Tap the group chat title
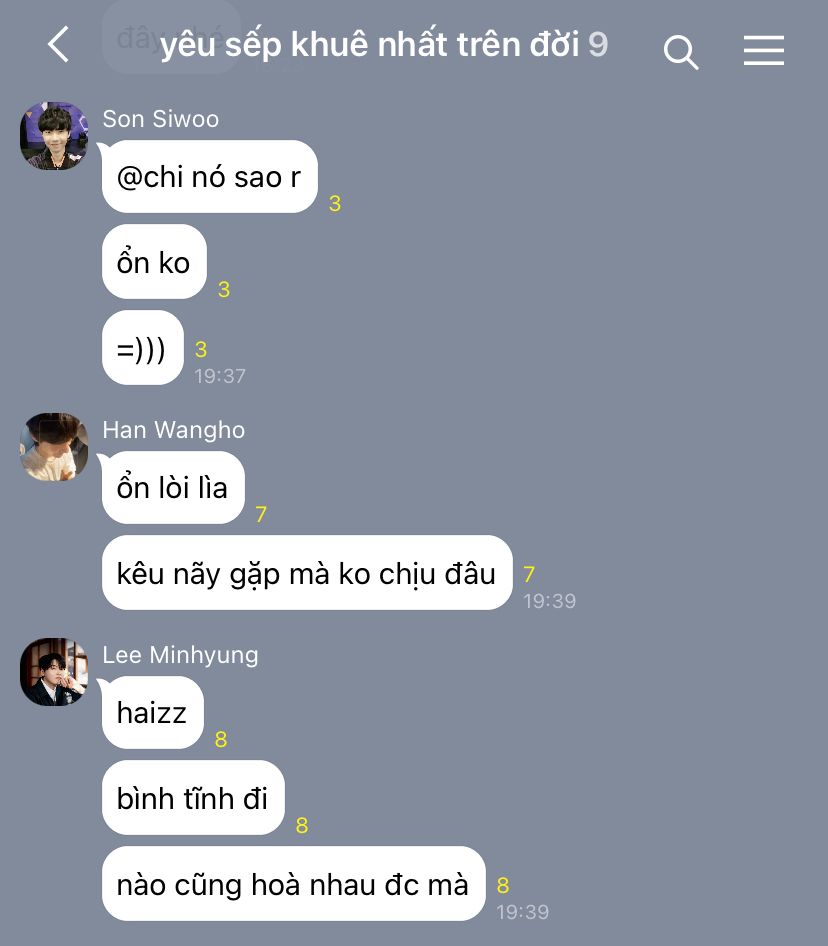The width and height of the screenshot is (828, 946). point(369,44)
